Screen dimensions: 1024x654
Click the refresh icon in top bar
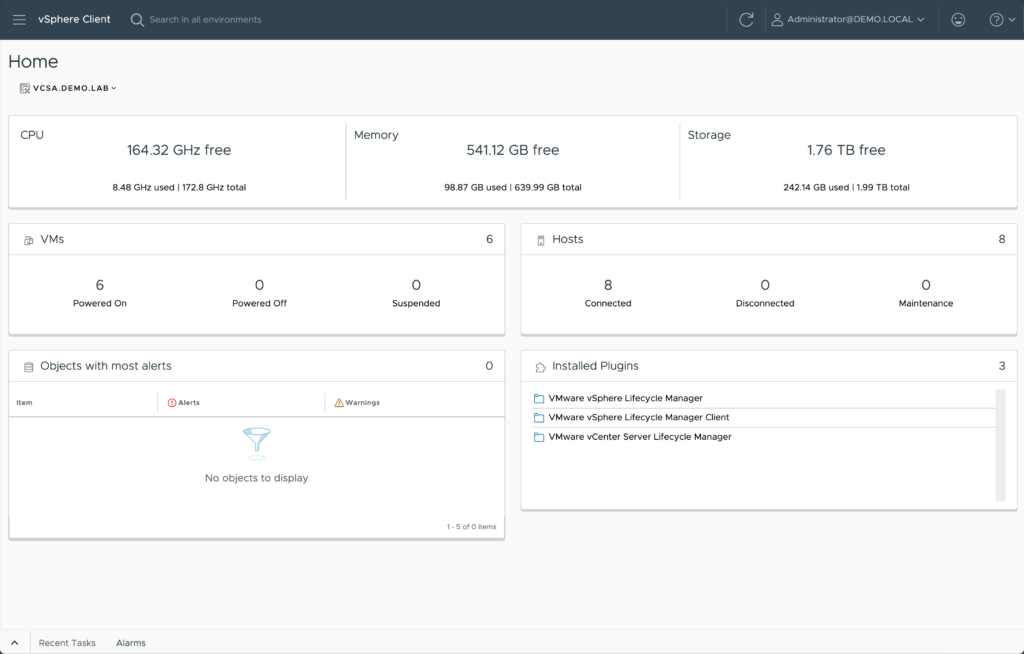[x=746, y=20]
